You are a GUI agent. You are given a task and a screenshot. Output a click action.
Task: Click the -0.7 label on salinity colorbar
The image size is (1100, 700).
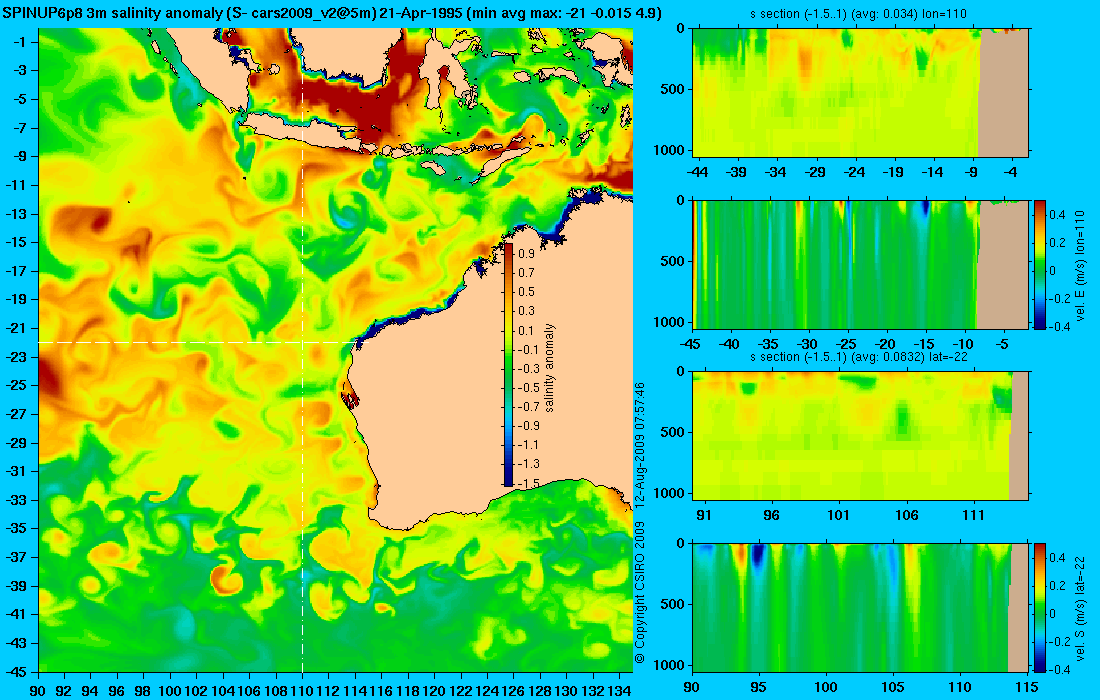pyautogui.click(x=527, y=406)
